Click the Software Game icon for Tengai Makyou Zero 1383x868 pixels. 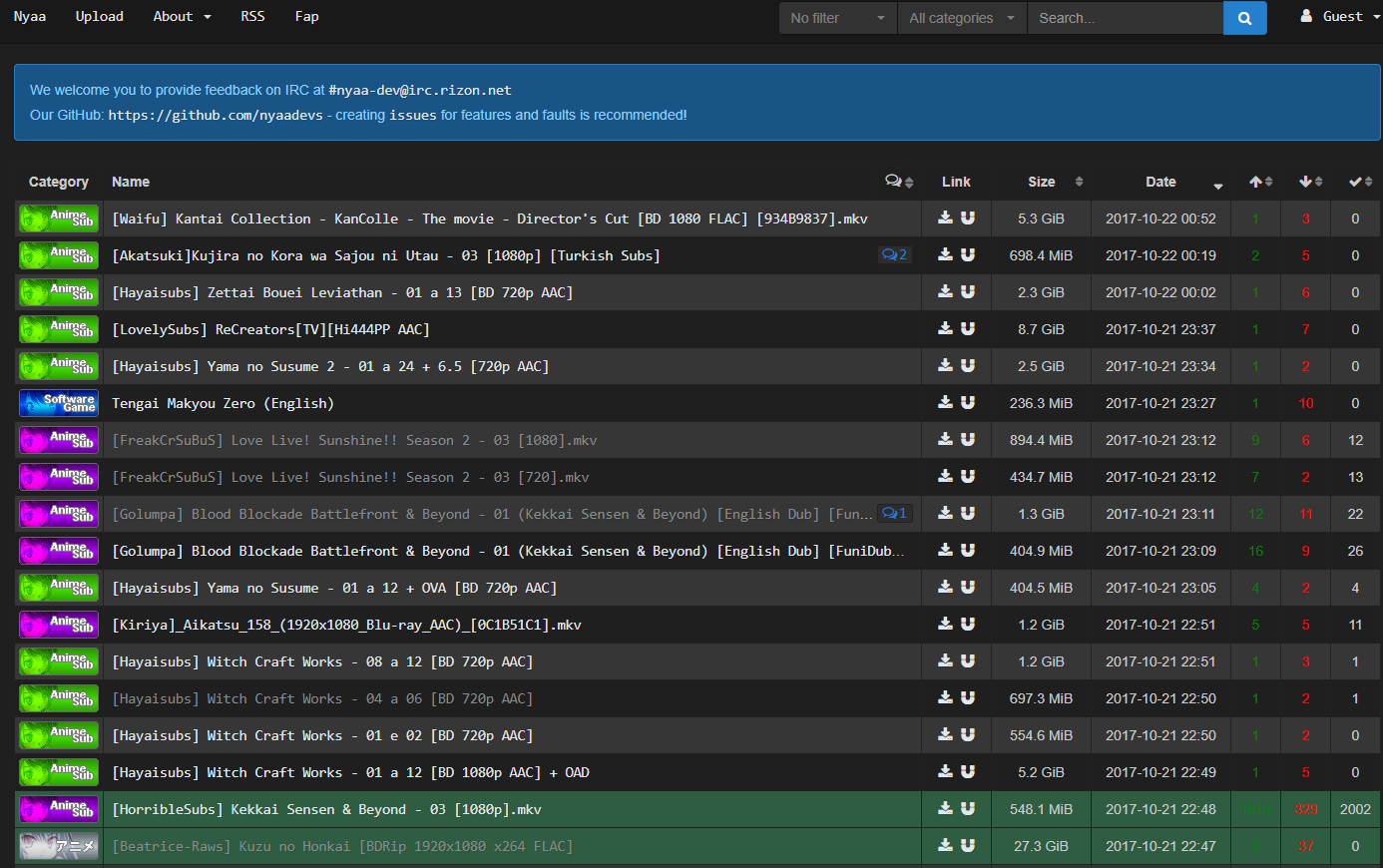click(58, 403)
